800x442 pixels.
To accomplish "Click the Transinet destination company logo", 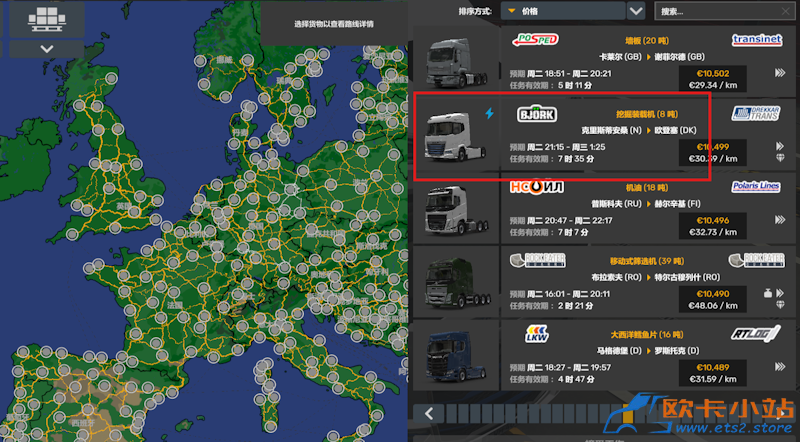I will [755, 39].
